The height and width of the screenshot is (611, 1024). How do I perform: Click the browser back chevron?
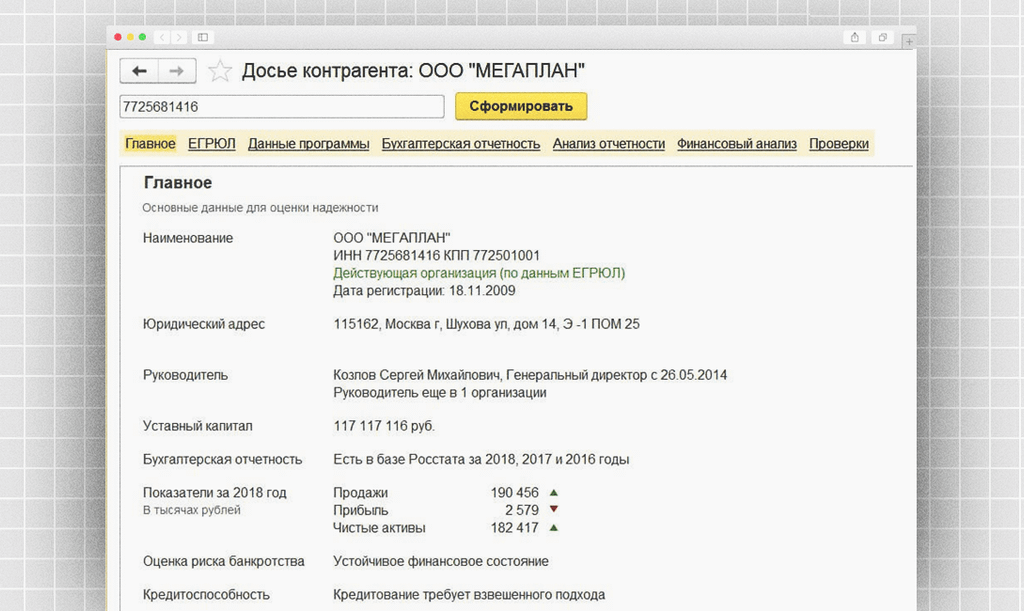point(162,37)
